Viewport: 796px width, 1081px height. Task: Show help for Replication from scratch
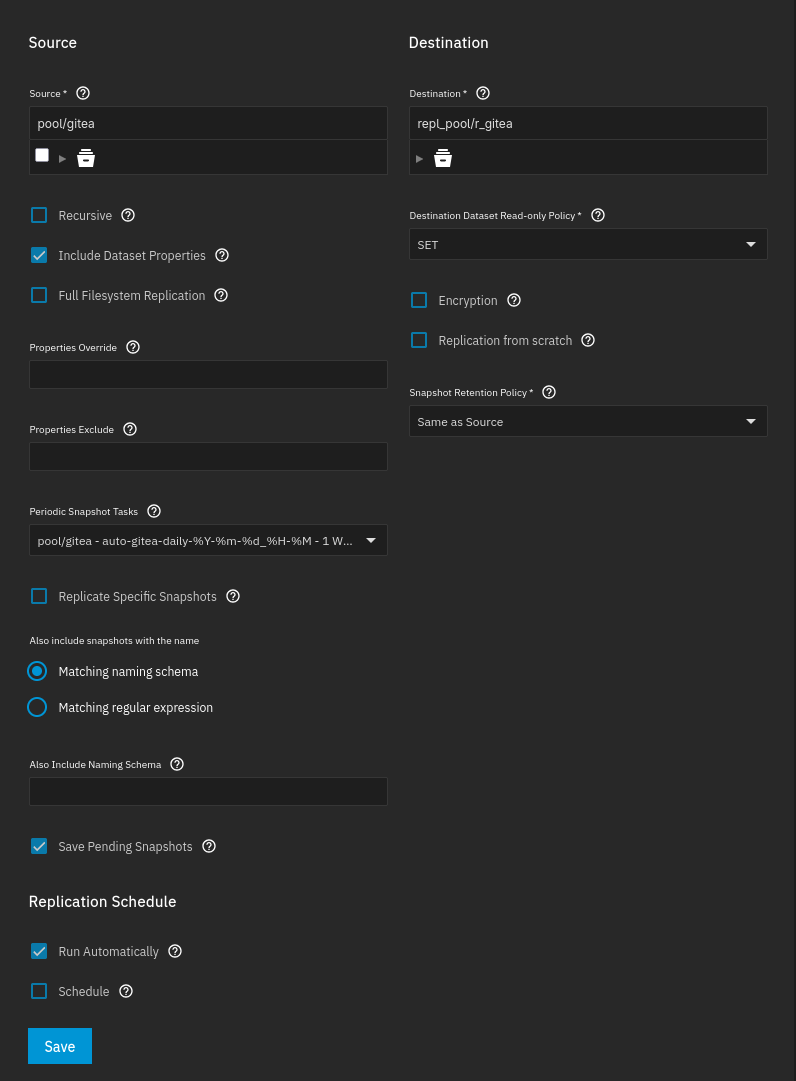(x=588, y=341)
